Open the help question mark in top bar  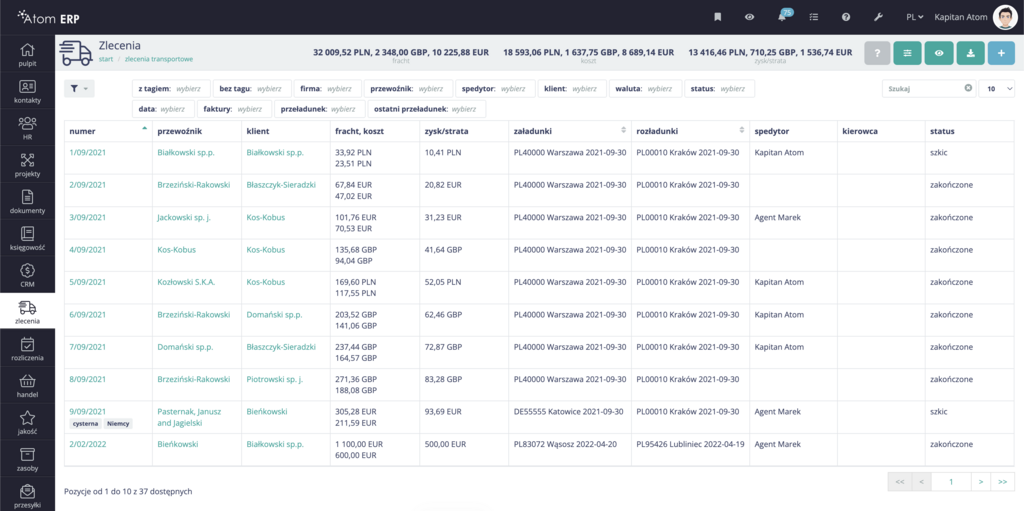[846, 18]
